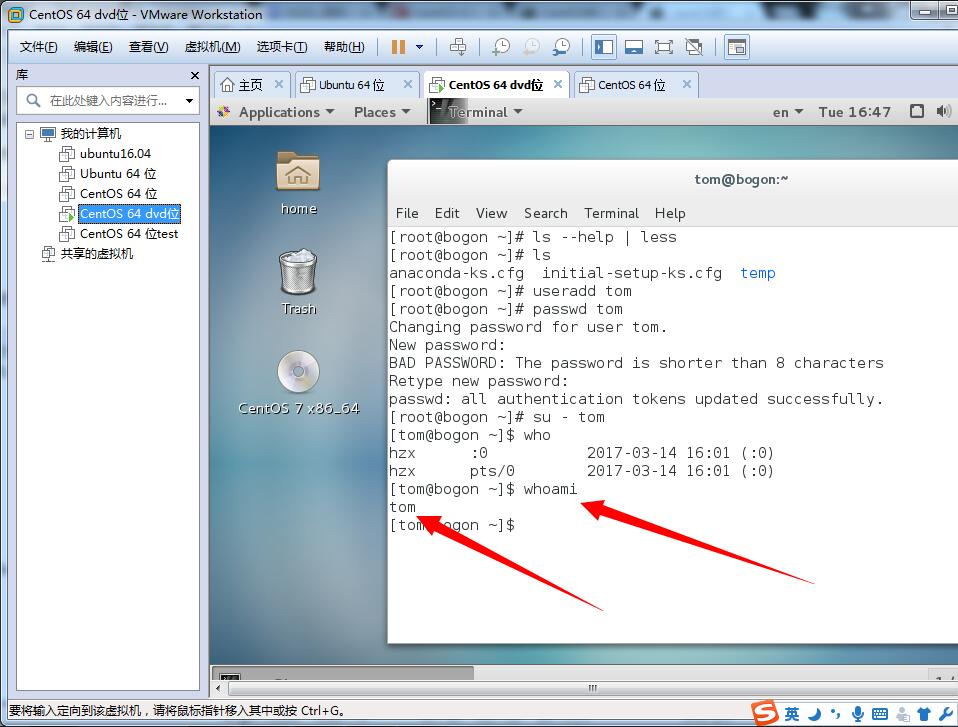This screenshot has height=727, width=958.
Task: Click the blue temp directory name
Action: point(758,273)
